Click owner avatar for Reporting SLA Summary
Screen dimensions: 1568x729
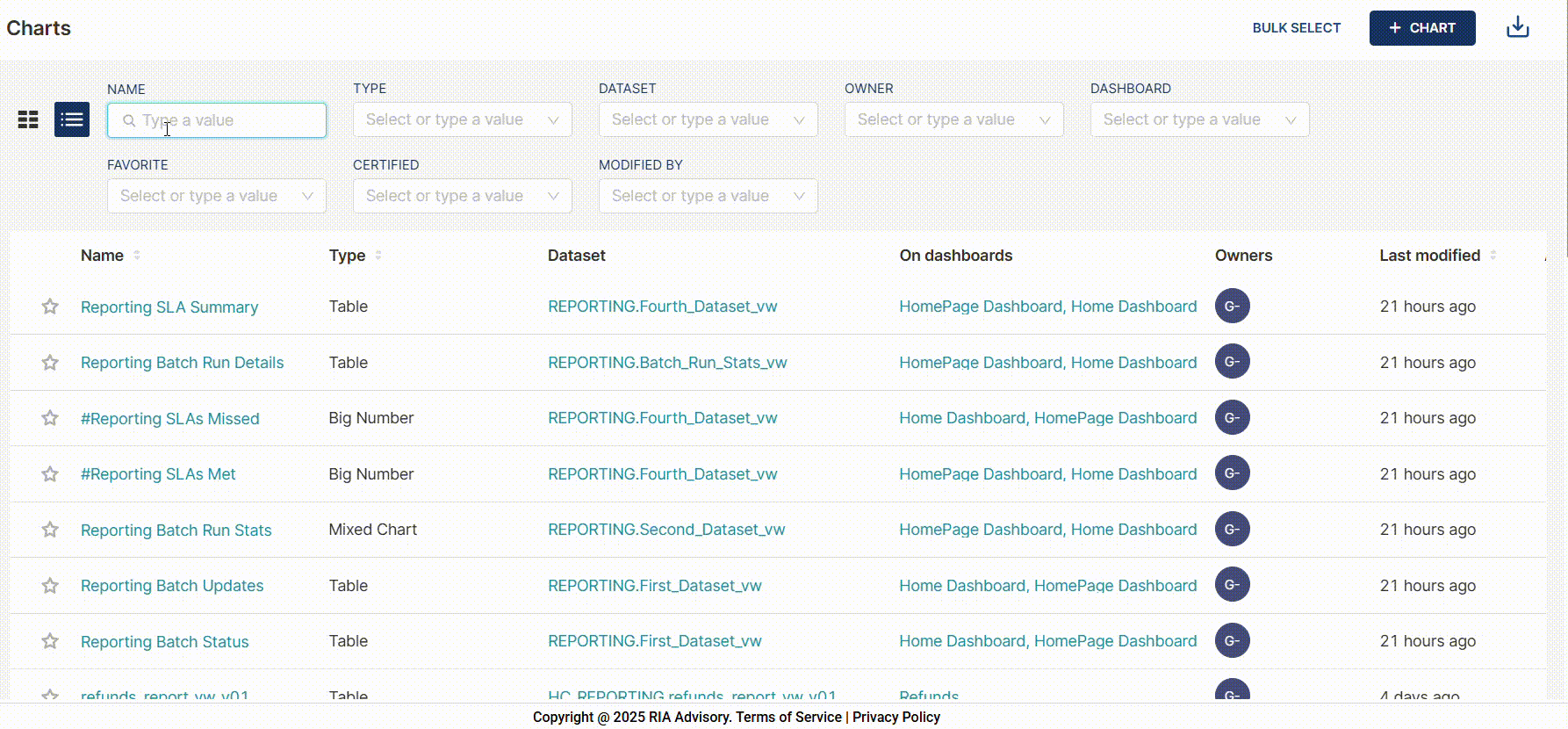tap(1232, 307)
